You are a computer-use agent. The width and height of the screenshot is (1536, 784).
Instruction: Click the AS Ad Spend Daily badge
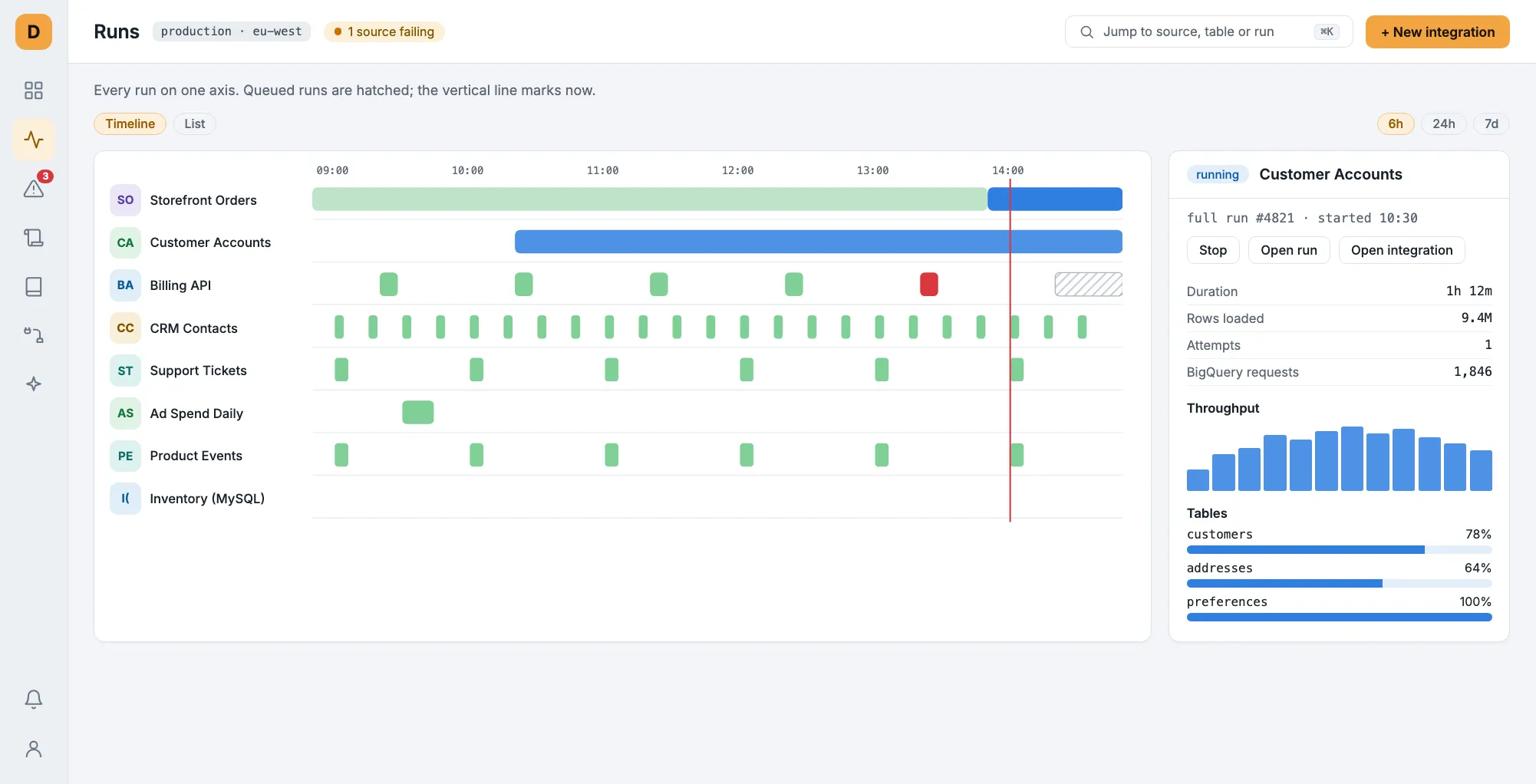point(125,413)
